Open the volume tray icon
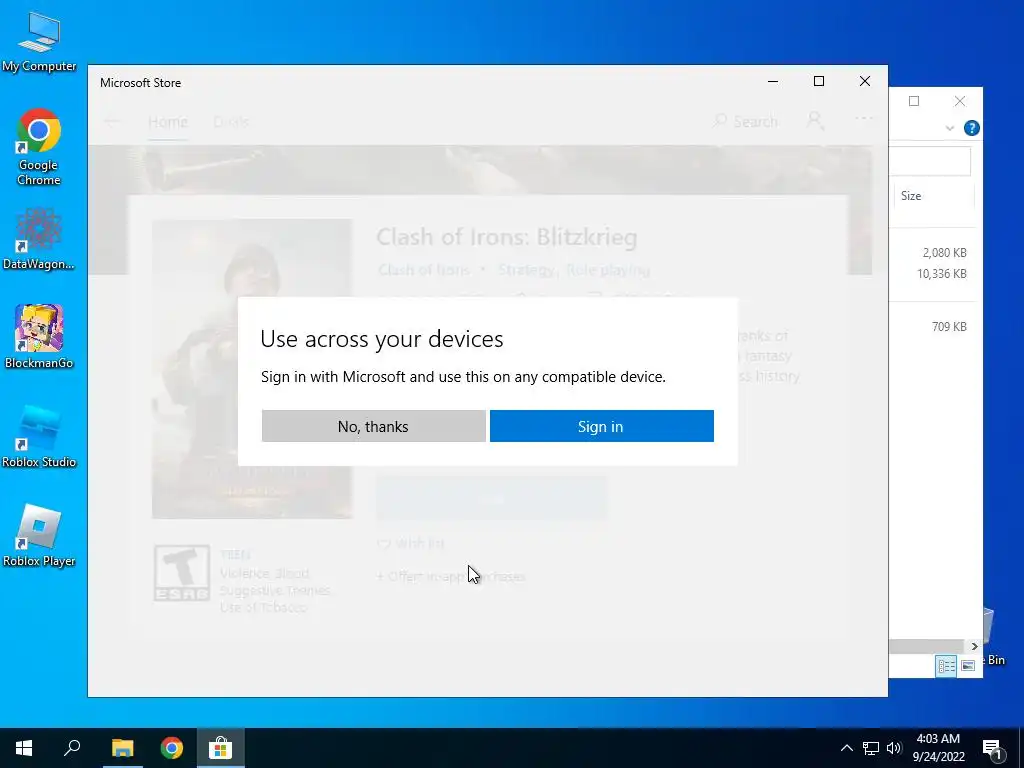The height and width of the screenshot is (768, 1024). click(x=894, y=748)
